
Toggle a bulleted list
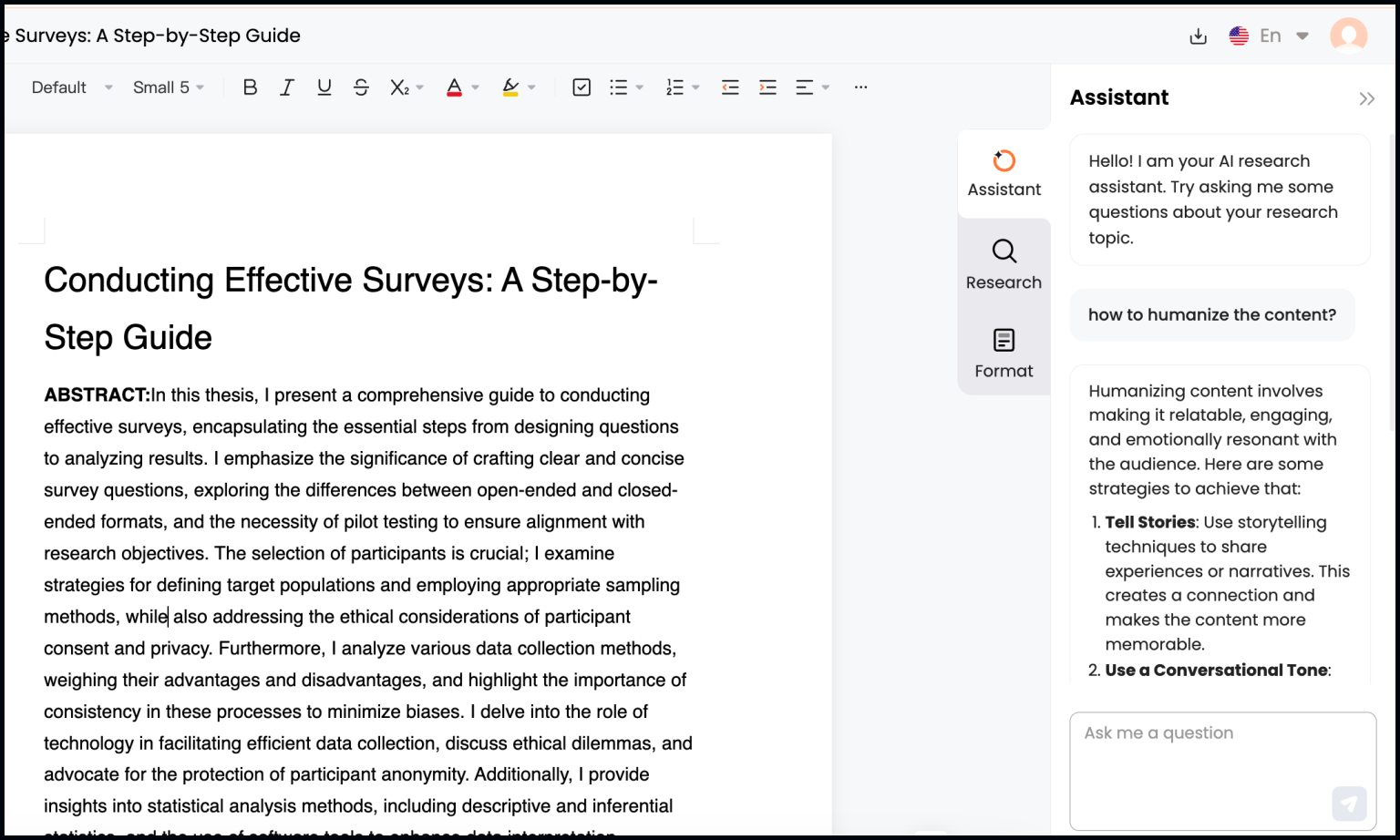619,87
